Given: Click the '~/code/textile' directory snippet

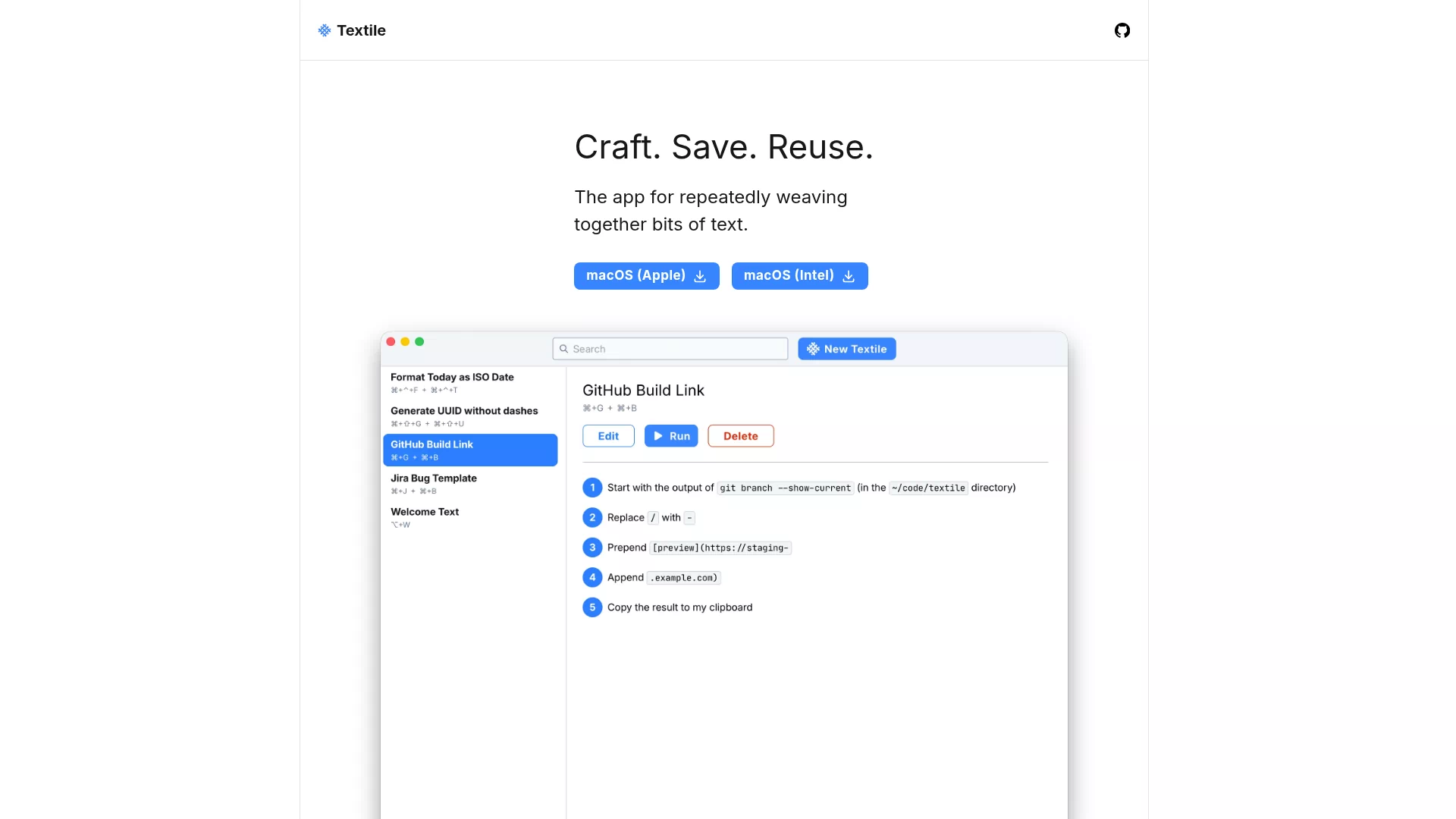Looking at the screenshot, I should click(x=928, y=488).
